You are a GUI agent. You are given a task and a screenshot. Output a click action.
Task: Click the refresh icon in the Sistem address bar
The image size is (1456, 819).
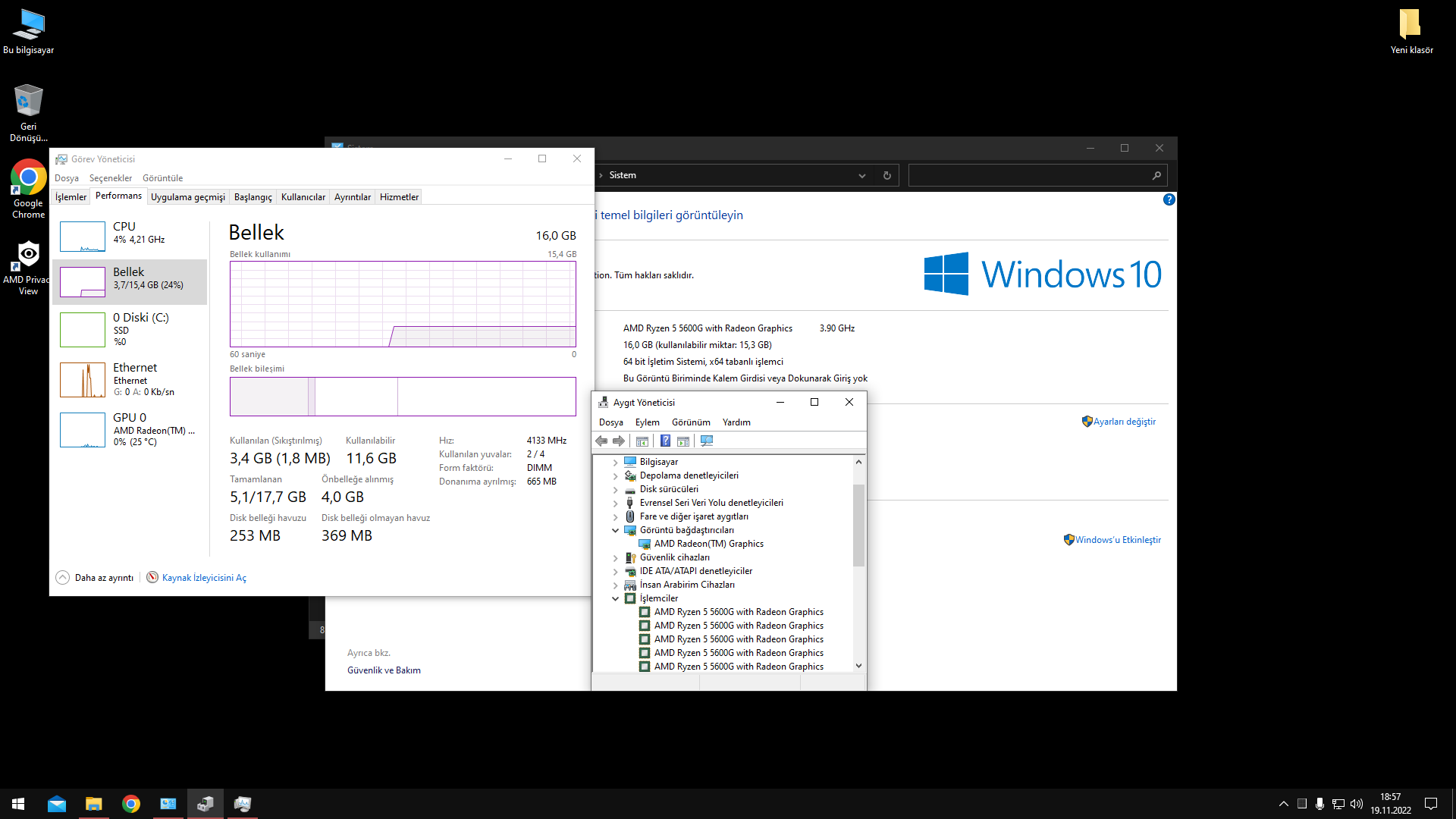[x=886, y=175]
